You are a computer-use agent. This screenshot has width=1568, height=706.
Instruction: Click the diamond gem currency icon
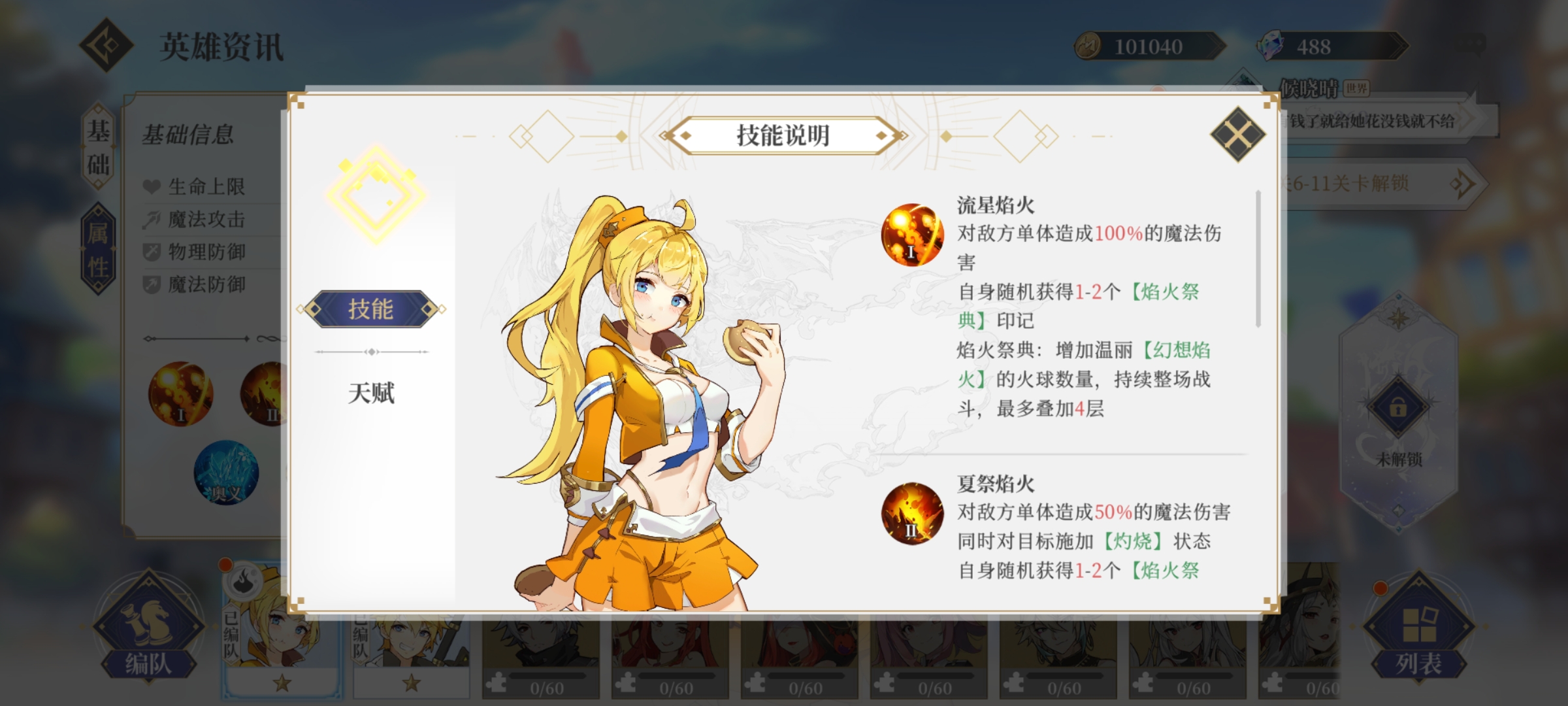[1271, 46]
